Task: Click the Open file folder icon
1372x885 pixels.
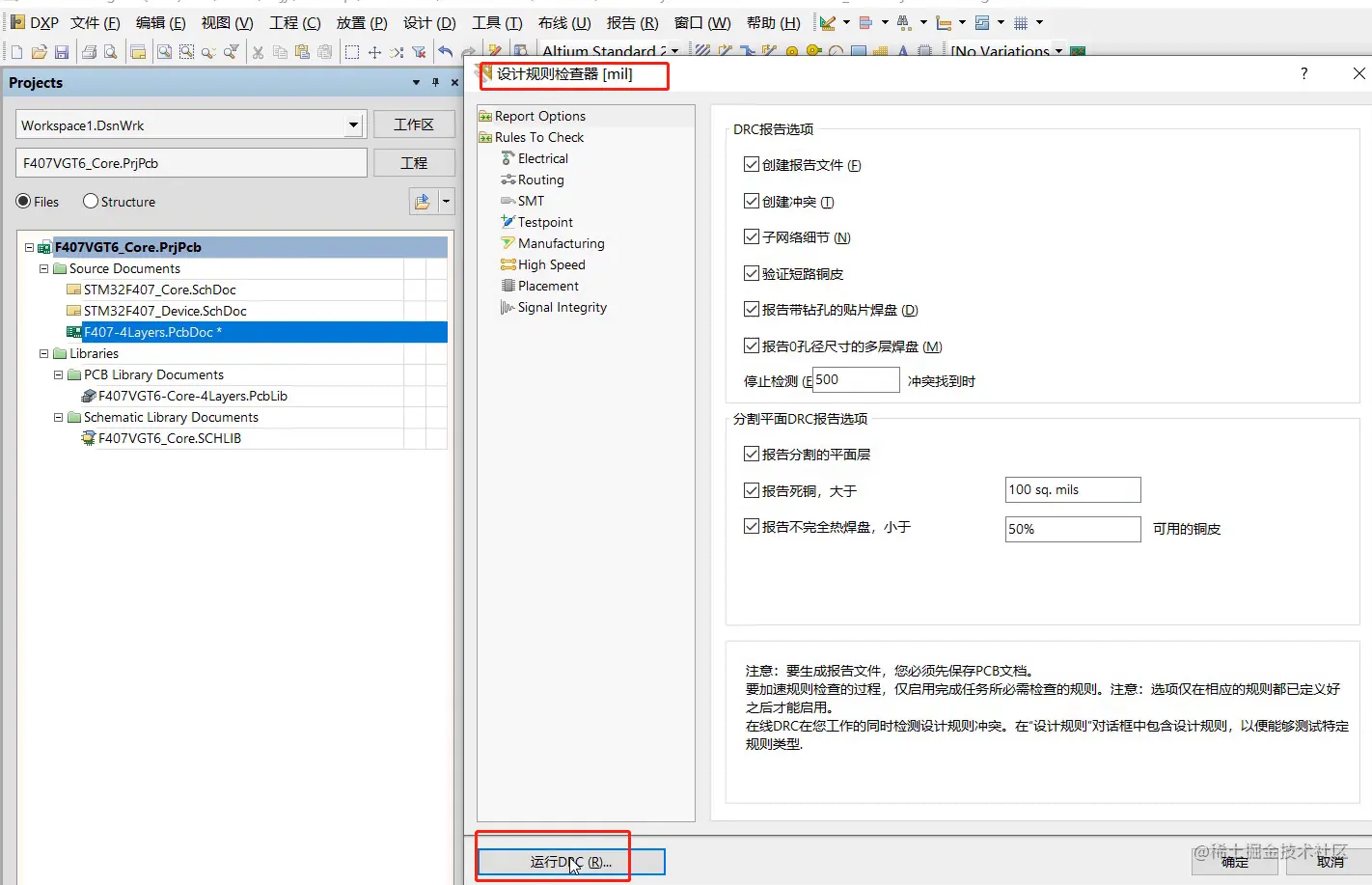Action: 40,52
